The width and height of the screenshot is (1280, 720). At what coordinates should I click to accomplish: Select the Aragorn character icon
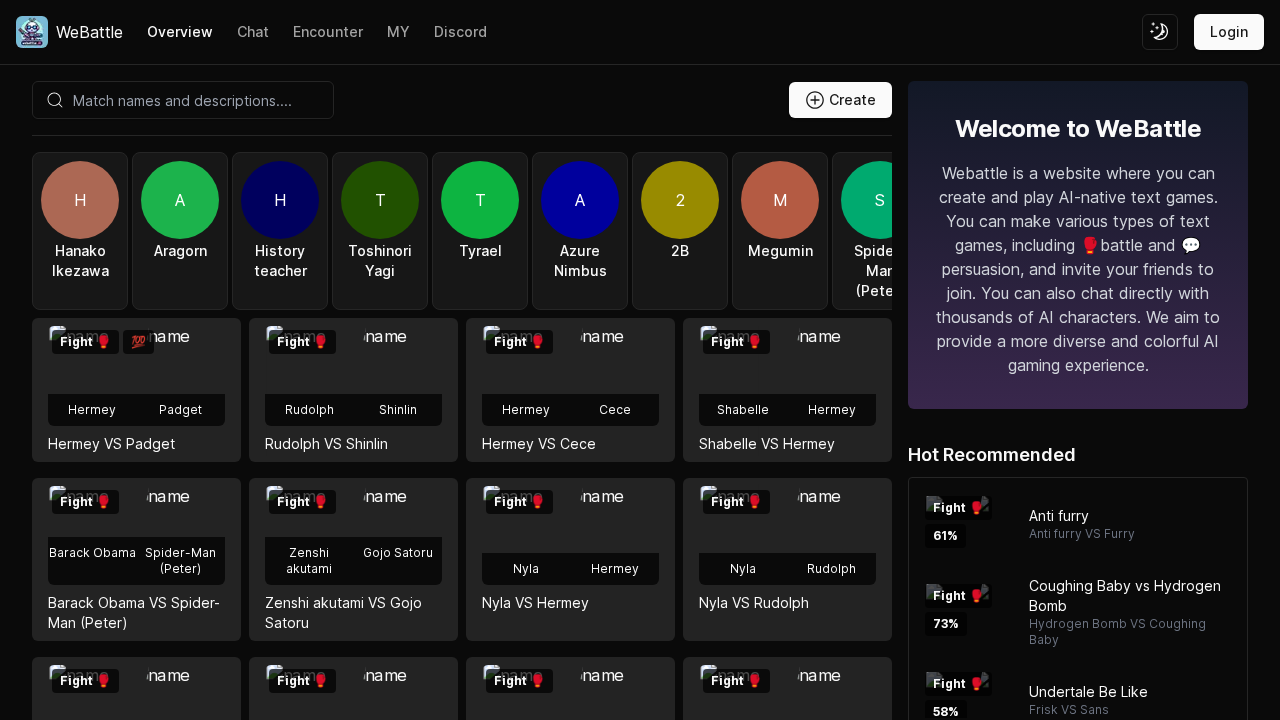180,200
